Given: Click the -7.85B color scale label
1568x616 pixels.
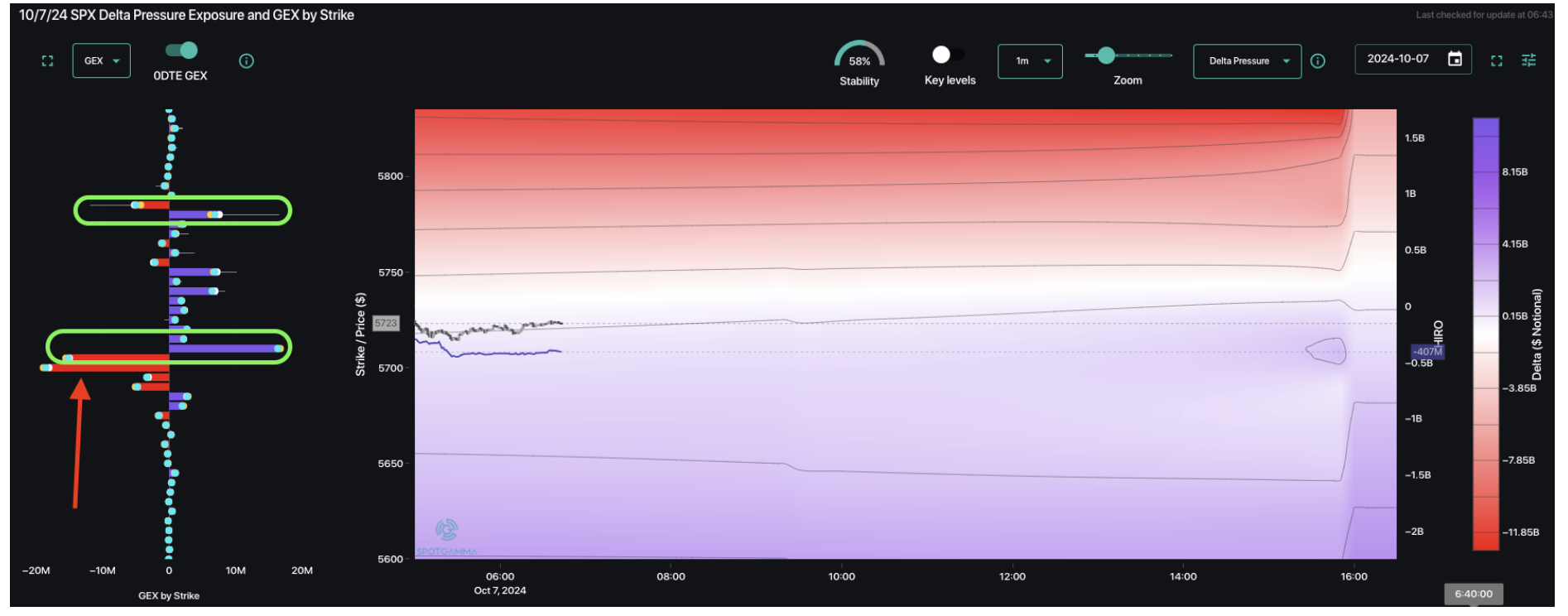Looking at the screenshot, I should [1519, 460].
